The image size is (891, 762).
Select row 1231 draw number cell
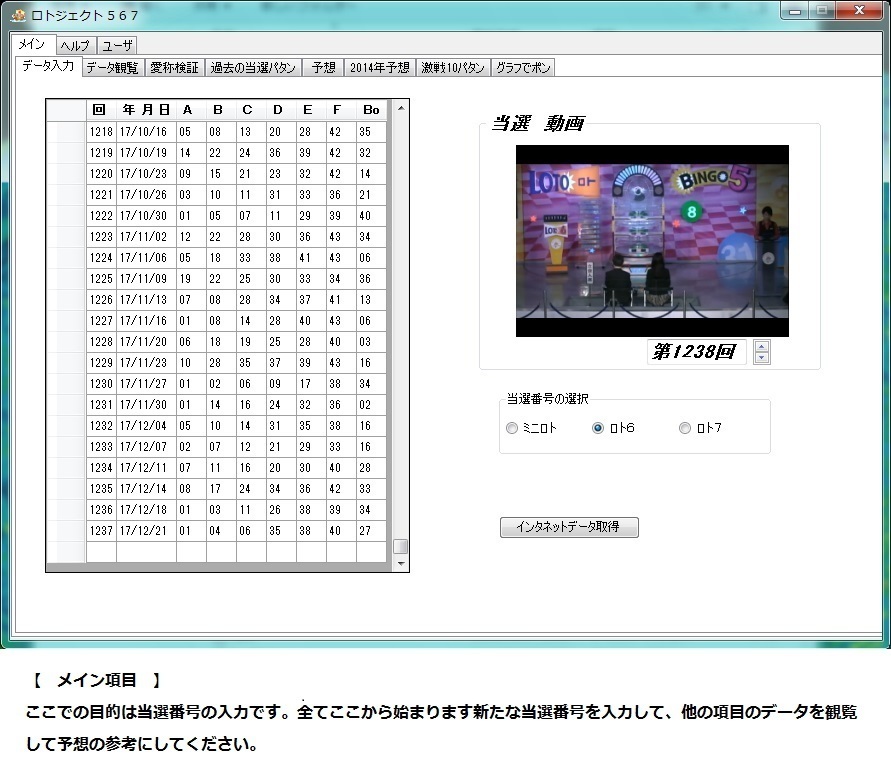[101, 405]
